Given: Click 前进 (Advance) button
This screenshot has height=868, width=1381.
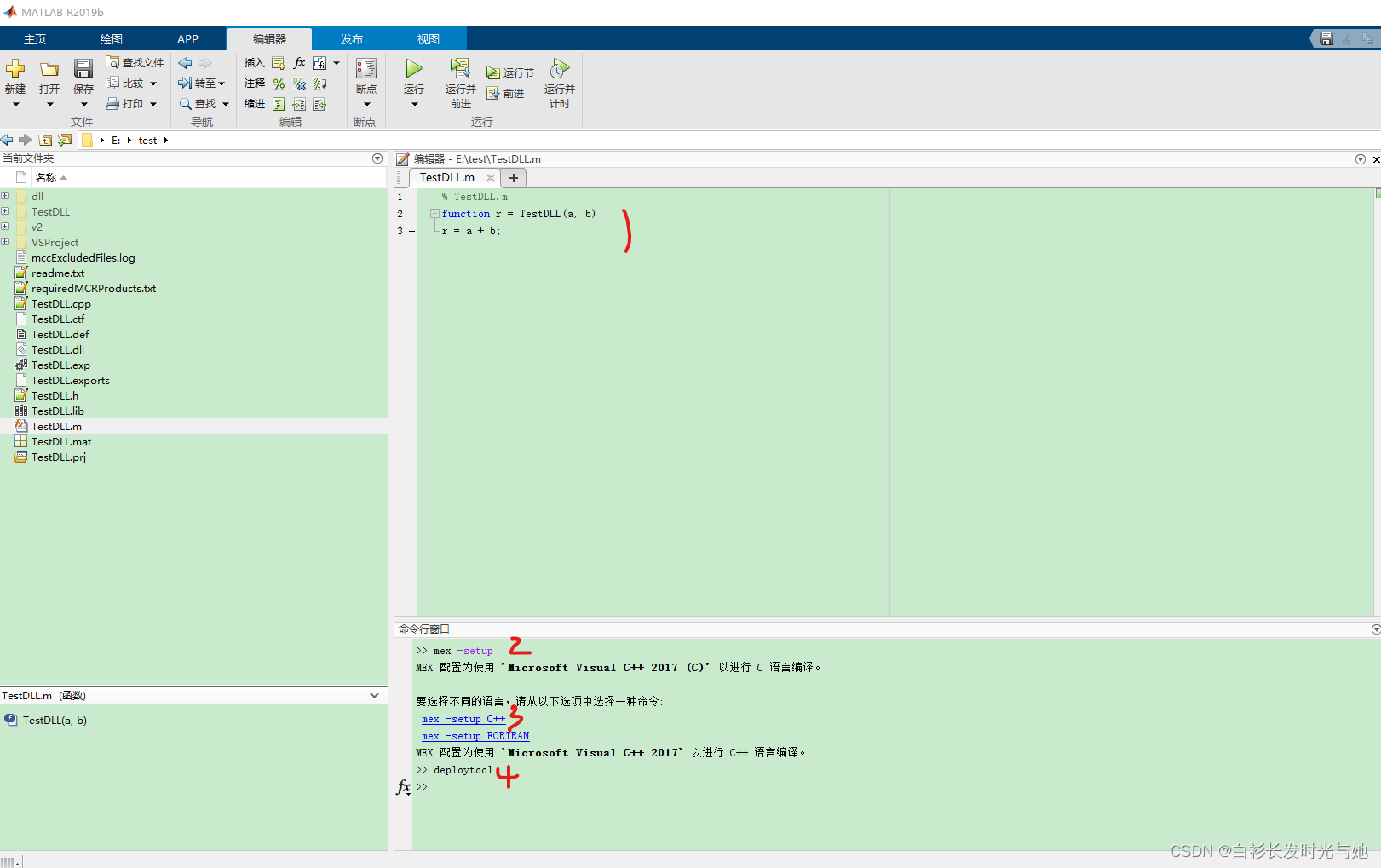Looking at the screenshot, I should [505, 94].
